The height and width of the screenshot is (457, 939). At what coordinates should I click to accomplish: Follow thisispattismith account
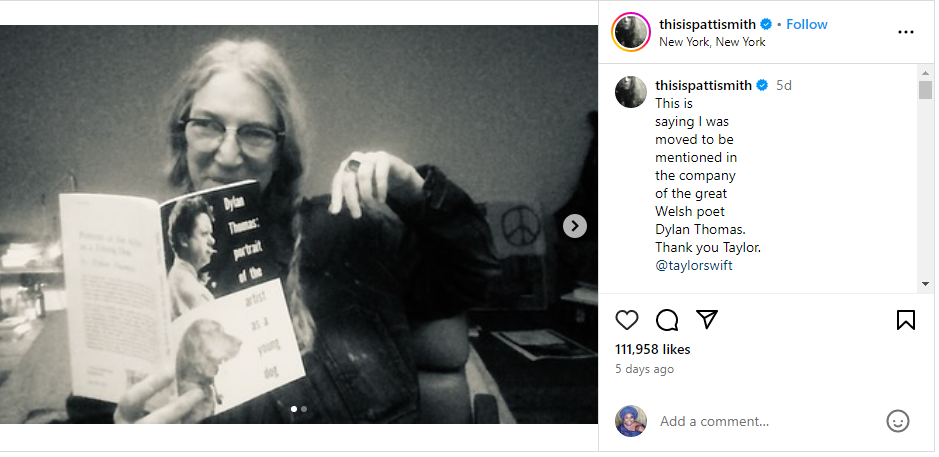click(x=807, y=25)
